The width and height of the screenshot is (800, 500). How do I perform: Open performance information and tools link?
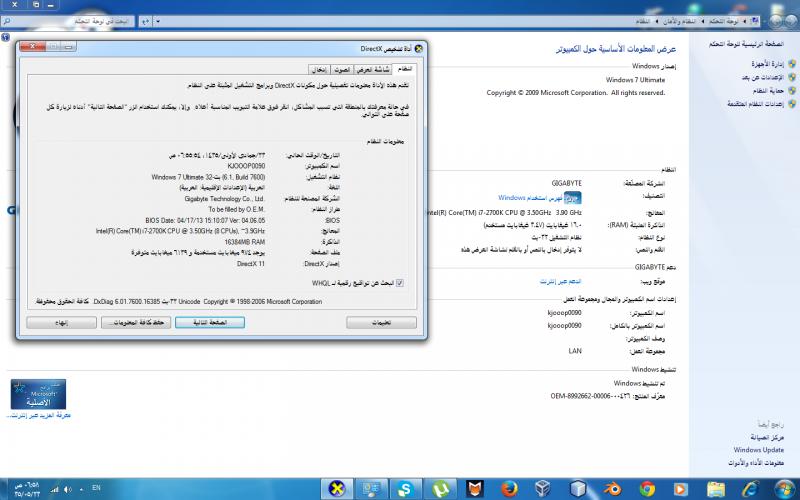pos(756,463)
